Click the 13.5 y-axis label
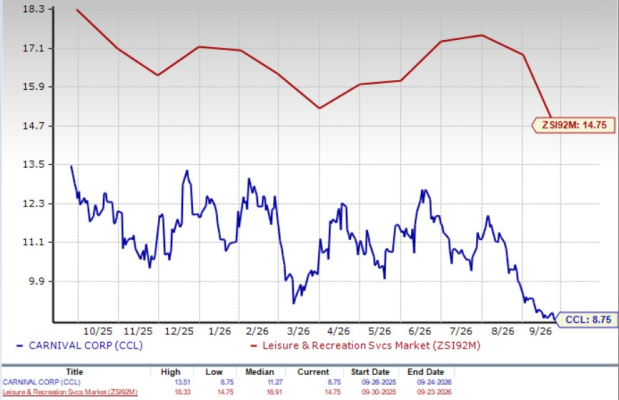The width and height of the screenshot is (619, 400). tap(34, 164)
